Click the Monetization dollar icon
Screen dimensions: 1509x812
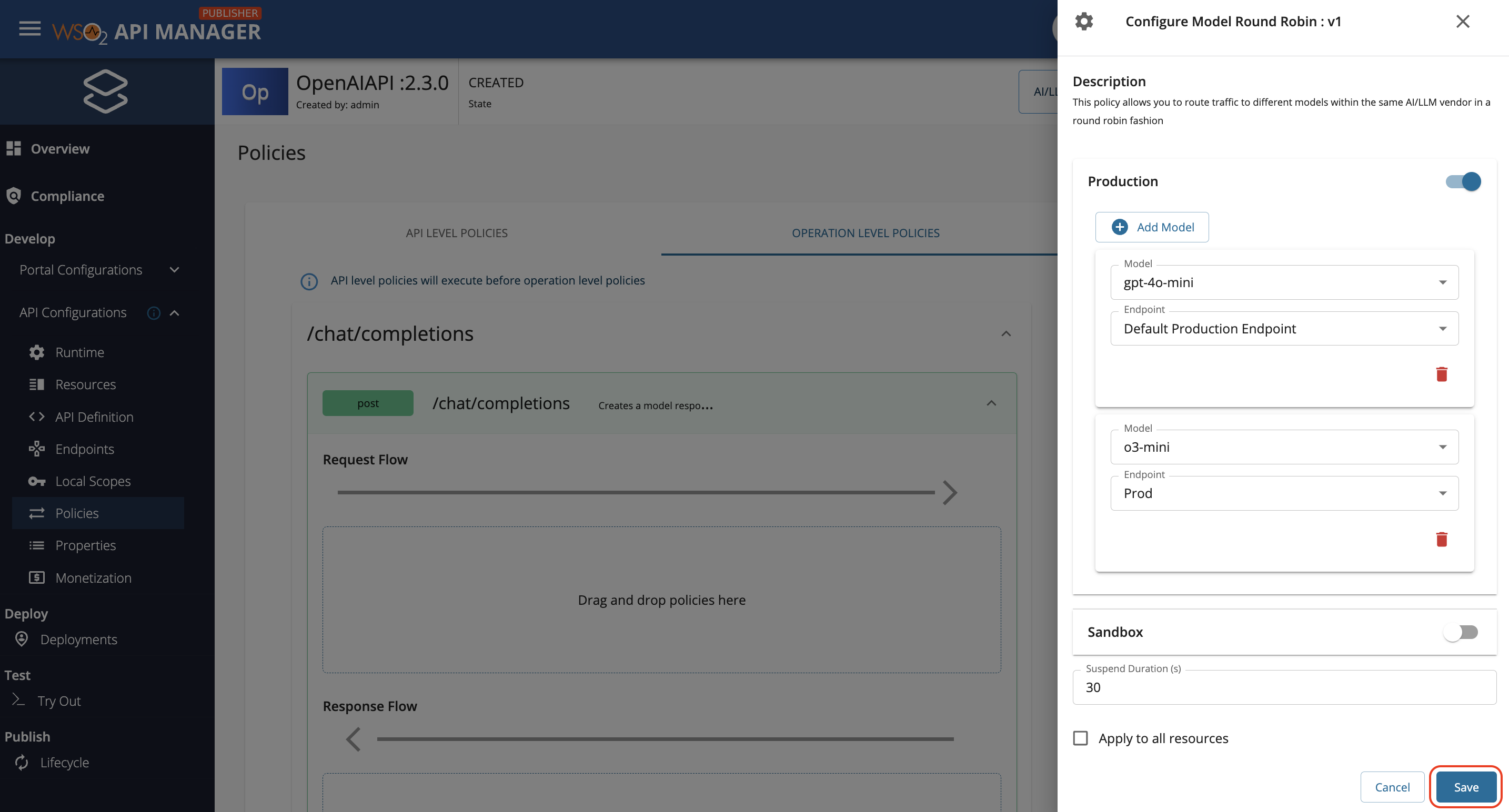[37, 578]
